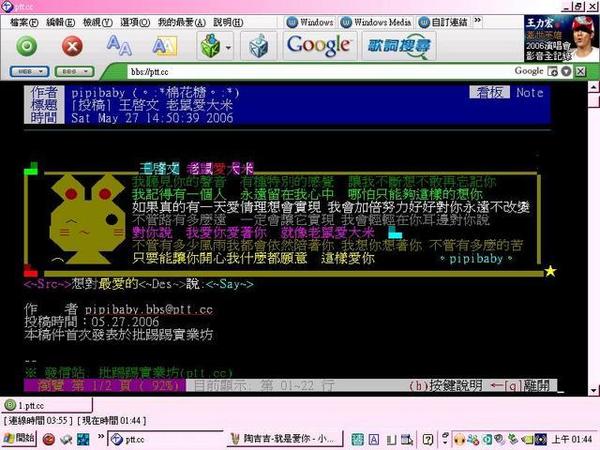Click the 王力宏 concert banner ad
Screen dimensions: 600x450
[561, 38]
